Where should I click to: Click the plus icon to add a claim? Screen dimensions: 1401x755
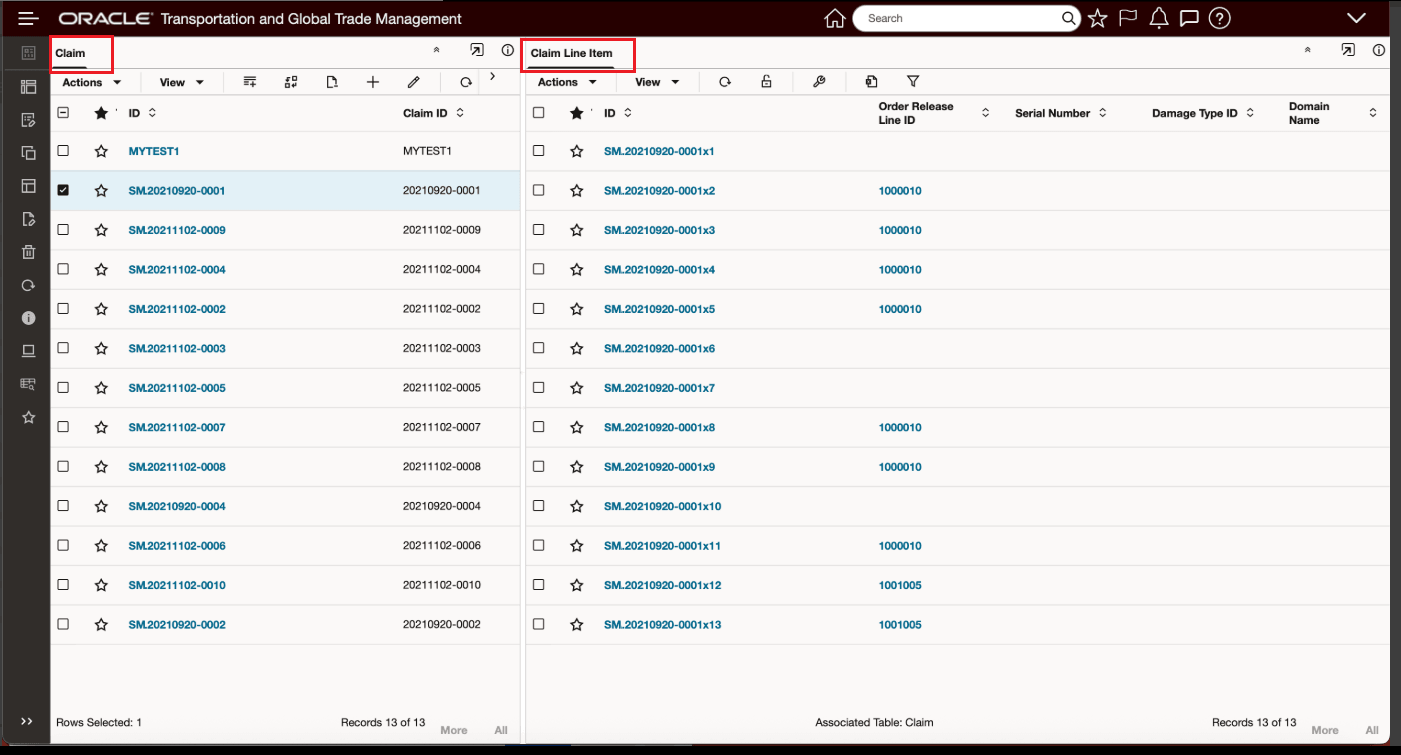[x=373, y=82]
